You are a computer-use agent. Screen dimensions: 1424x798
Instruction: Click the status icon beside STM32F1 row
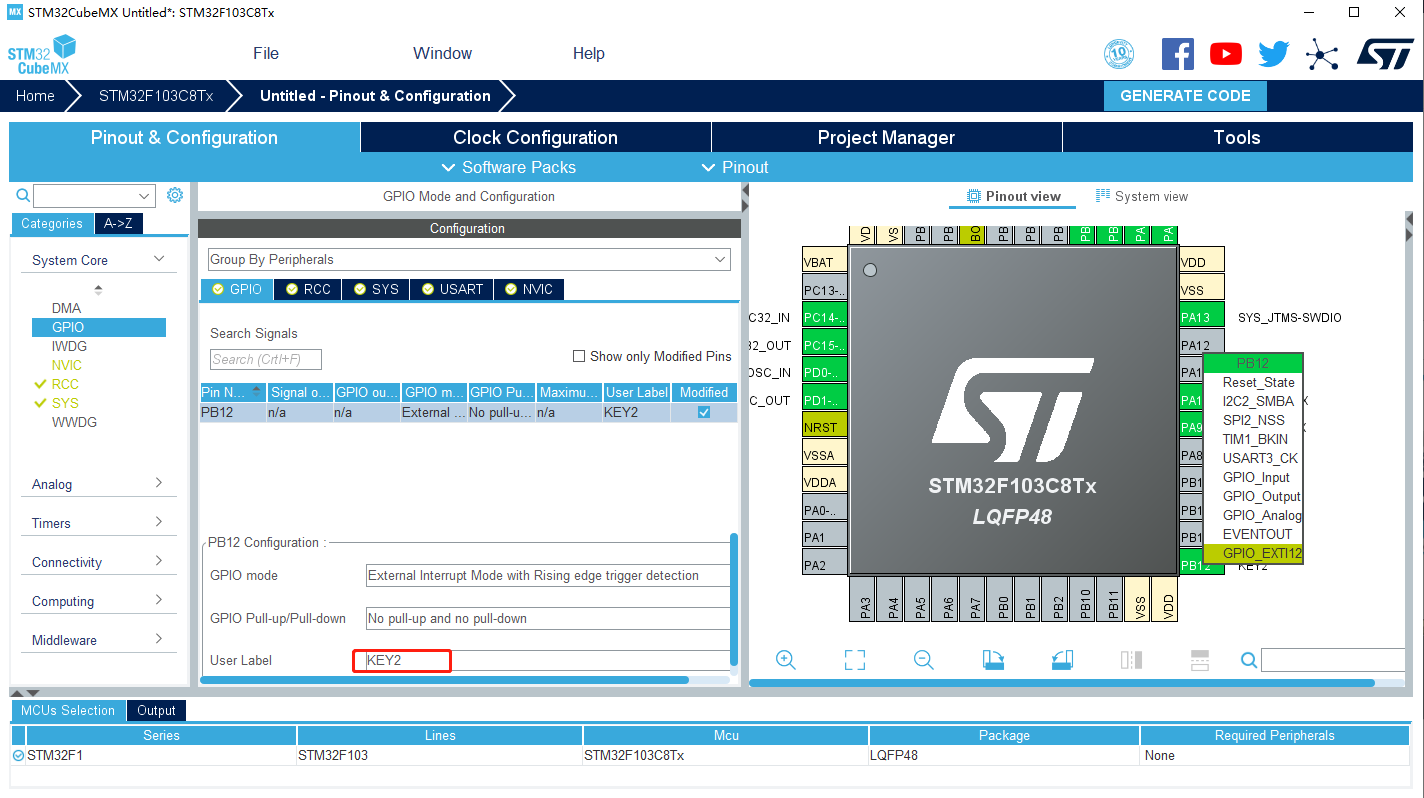point(18,755)
